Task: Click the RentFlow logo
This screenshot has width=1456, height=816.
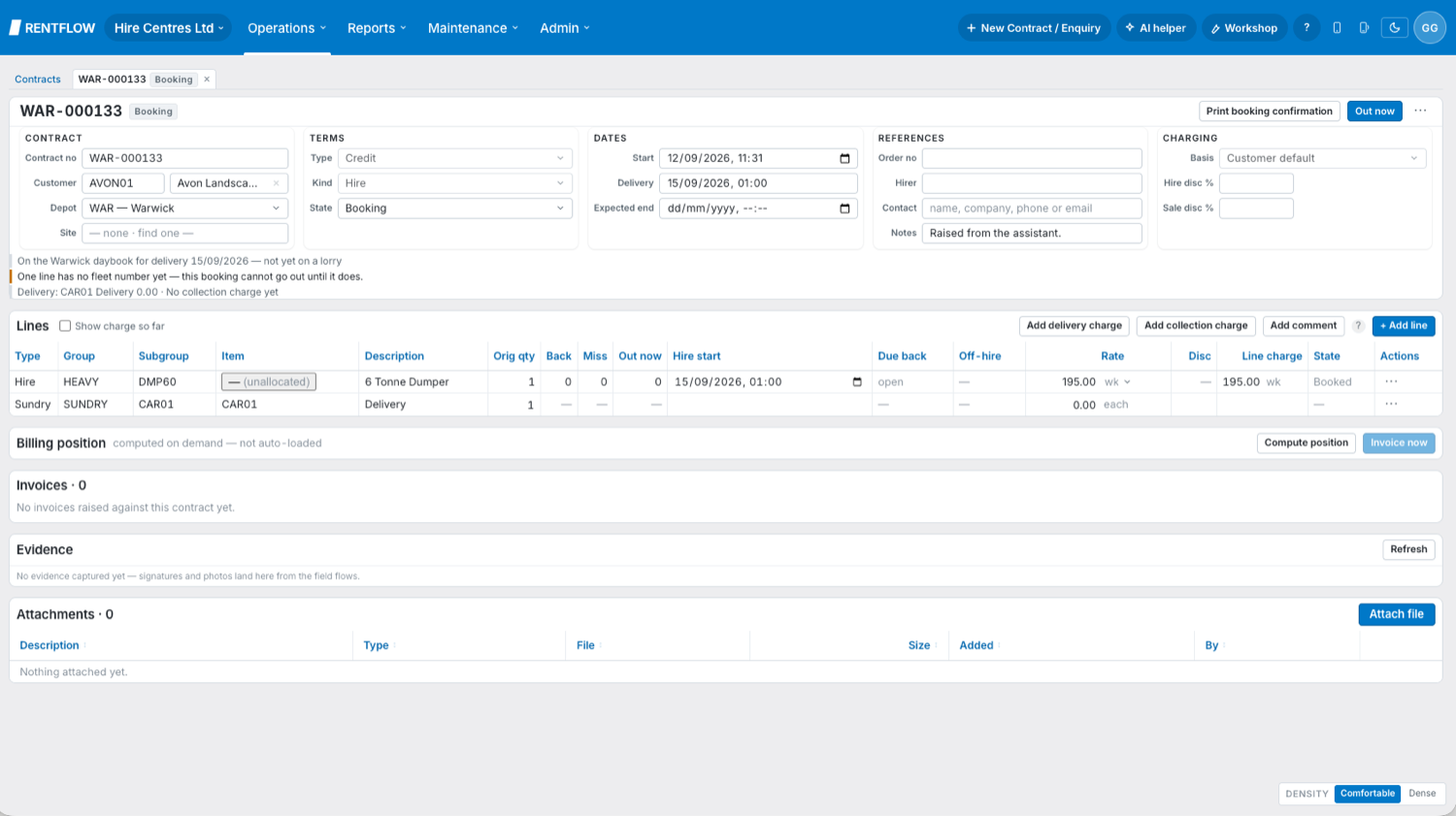Action: point(52,28)
